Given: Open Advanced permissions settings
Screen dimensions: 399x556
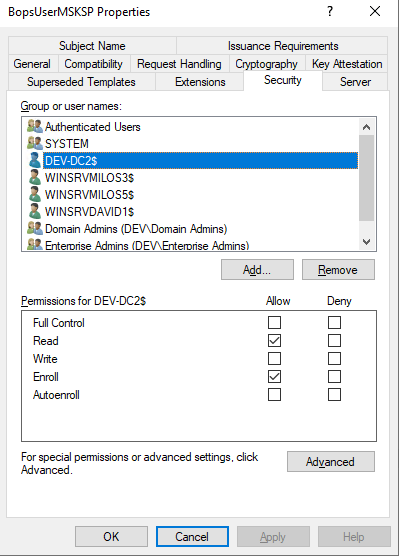Looking at the screenshot, I should pos(331,462).
